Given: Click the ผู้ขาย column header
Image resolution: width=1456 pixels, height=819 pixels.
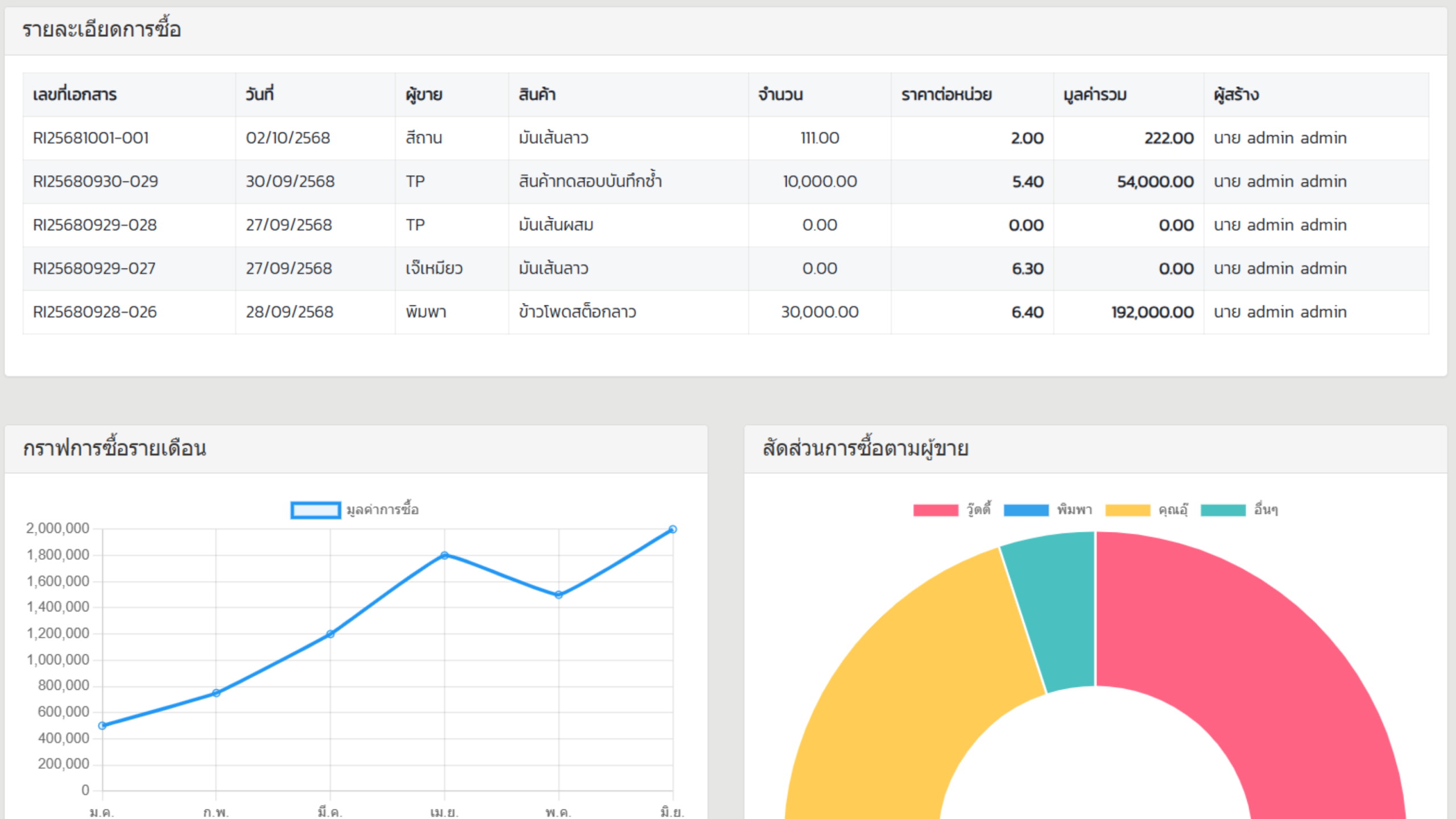Looking at the screenshot, I should pyautogui.click(x=424, y=94).
